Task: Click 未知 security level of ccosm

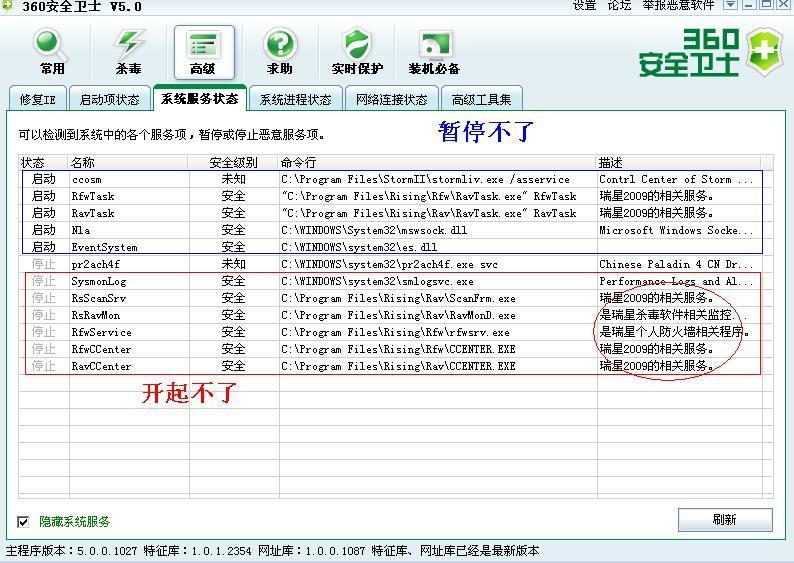Action: pyautogui.click(x=233, y=179)
